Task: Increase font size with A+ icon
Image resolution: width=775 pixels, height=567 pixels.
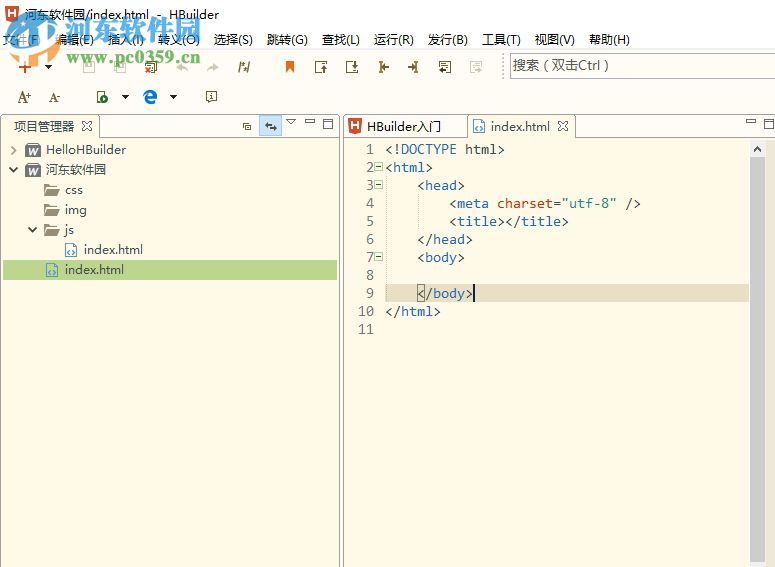Action: pyautogui.click(x=24, y=97)
